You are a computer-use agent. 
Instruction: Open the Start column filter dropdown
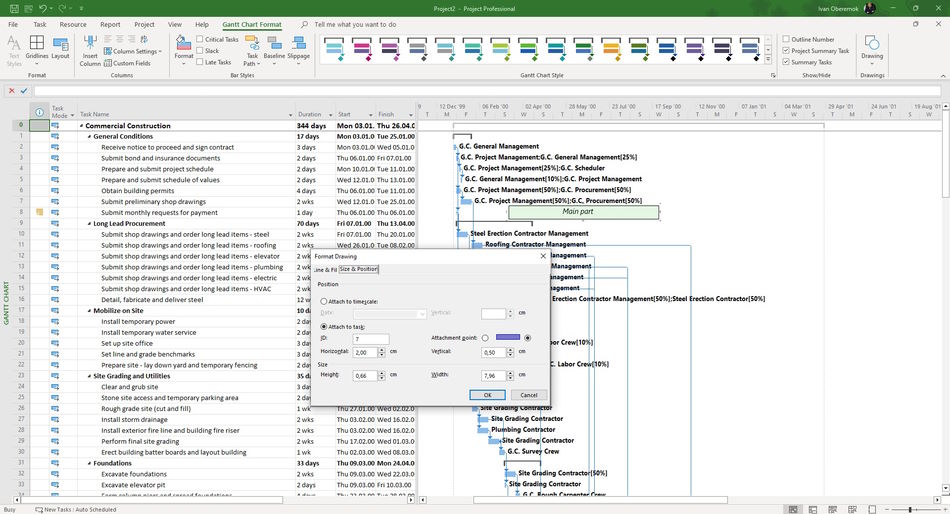(371, 115)
